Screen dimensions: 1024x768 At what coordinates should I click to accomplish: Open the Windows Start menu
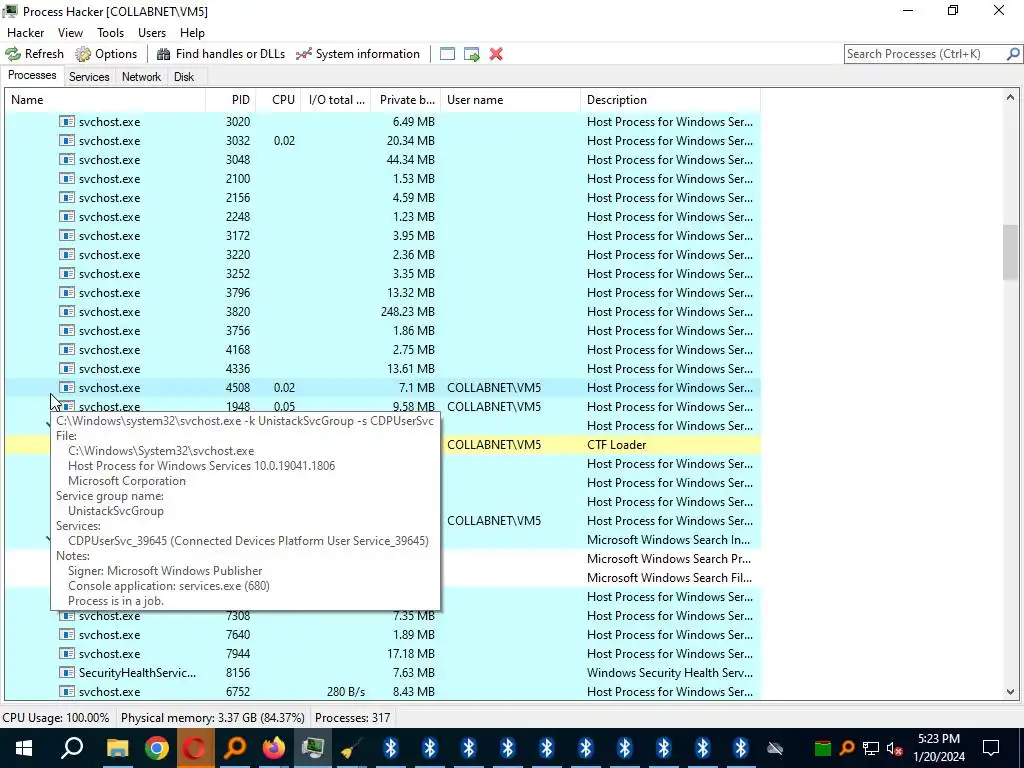(x=24, y=748)
